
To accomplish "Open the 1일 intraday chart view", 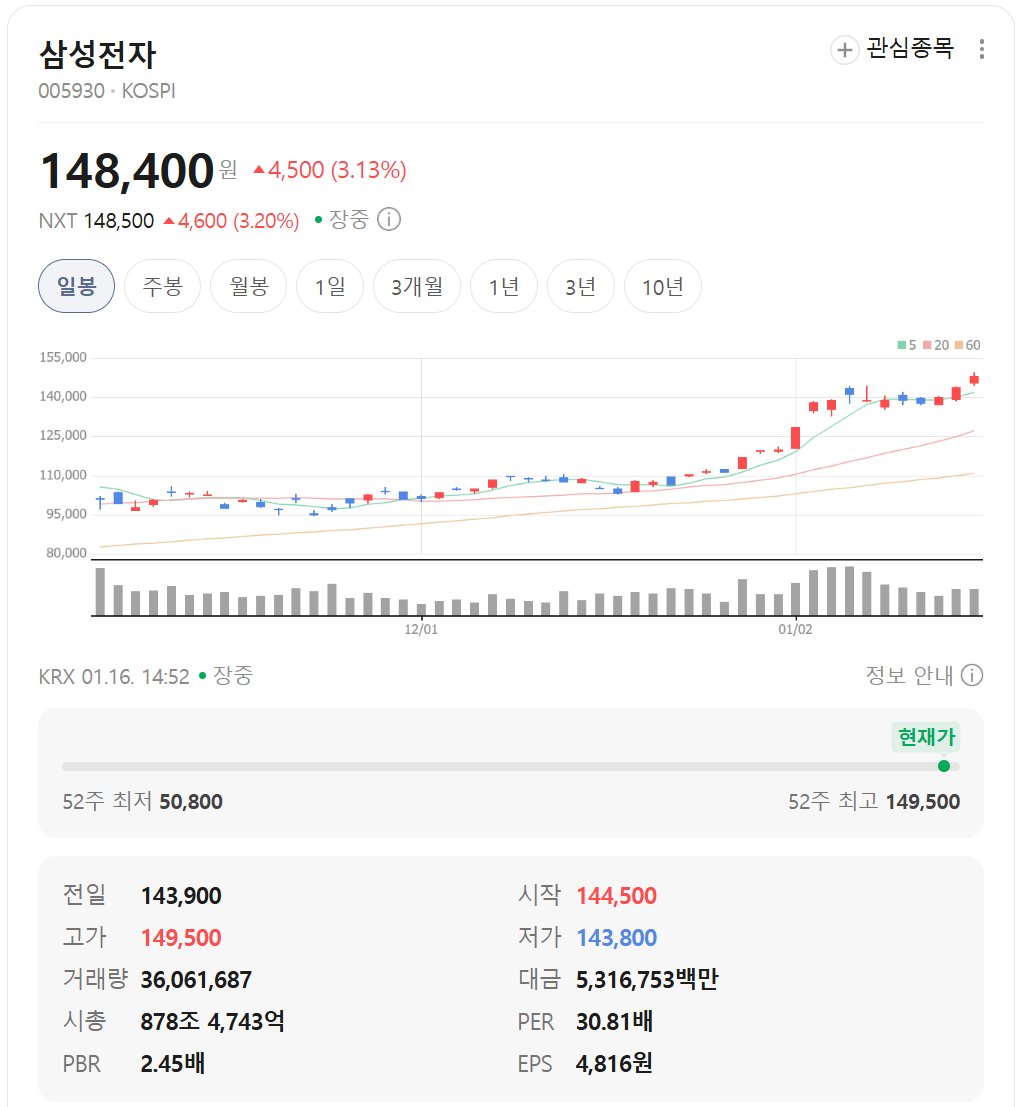I will 330,285.
